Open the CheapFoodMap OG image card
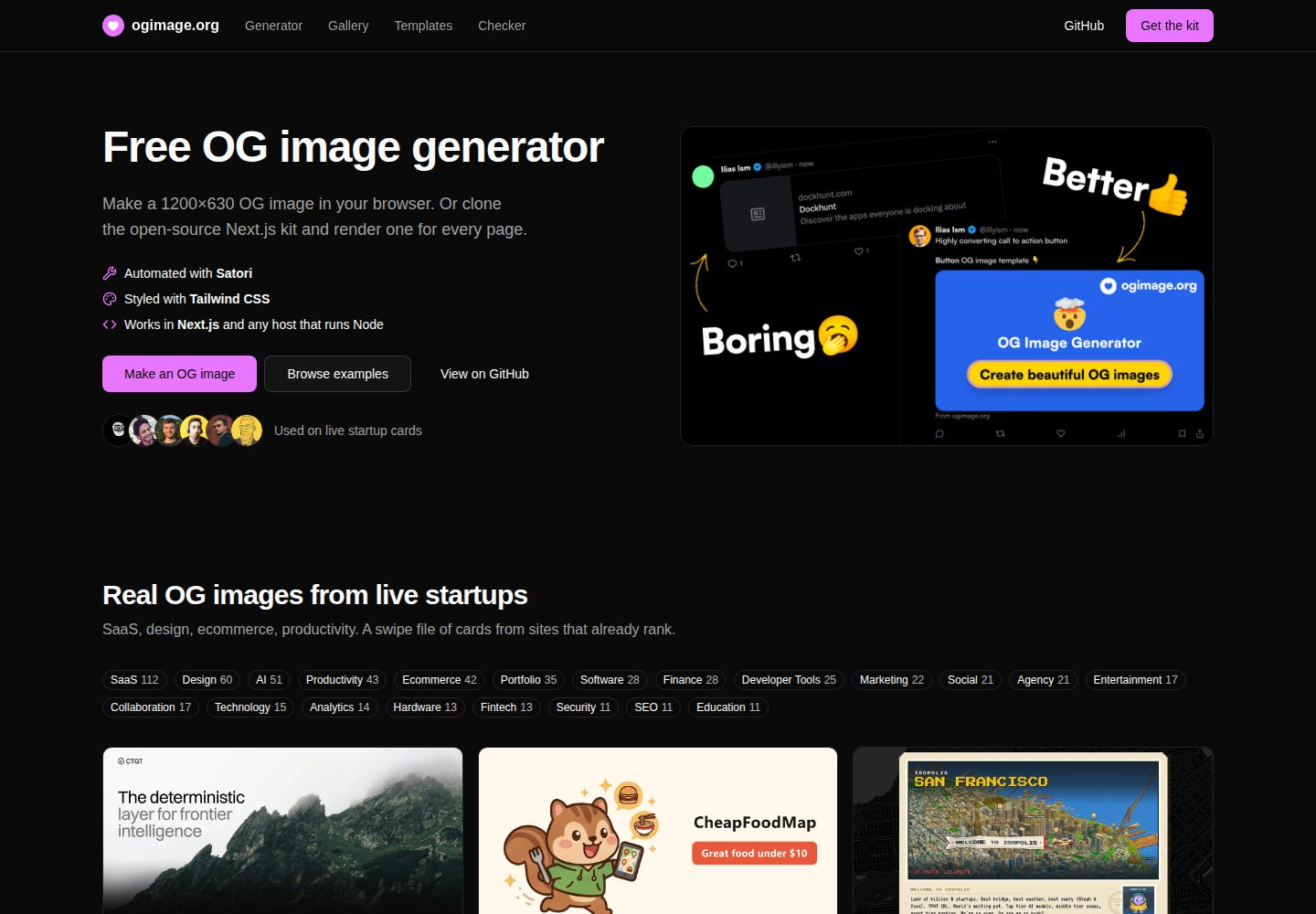This screenshot has width=1316, height=914. 658,831
